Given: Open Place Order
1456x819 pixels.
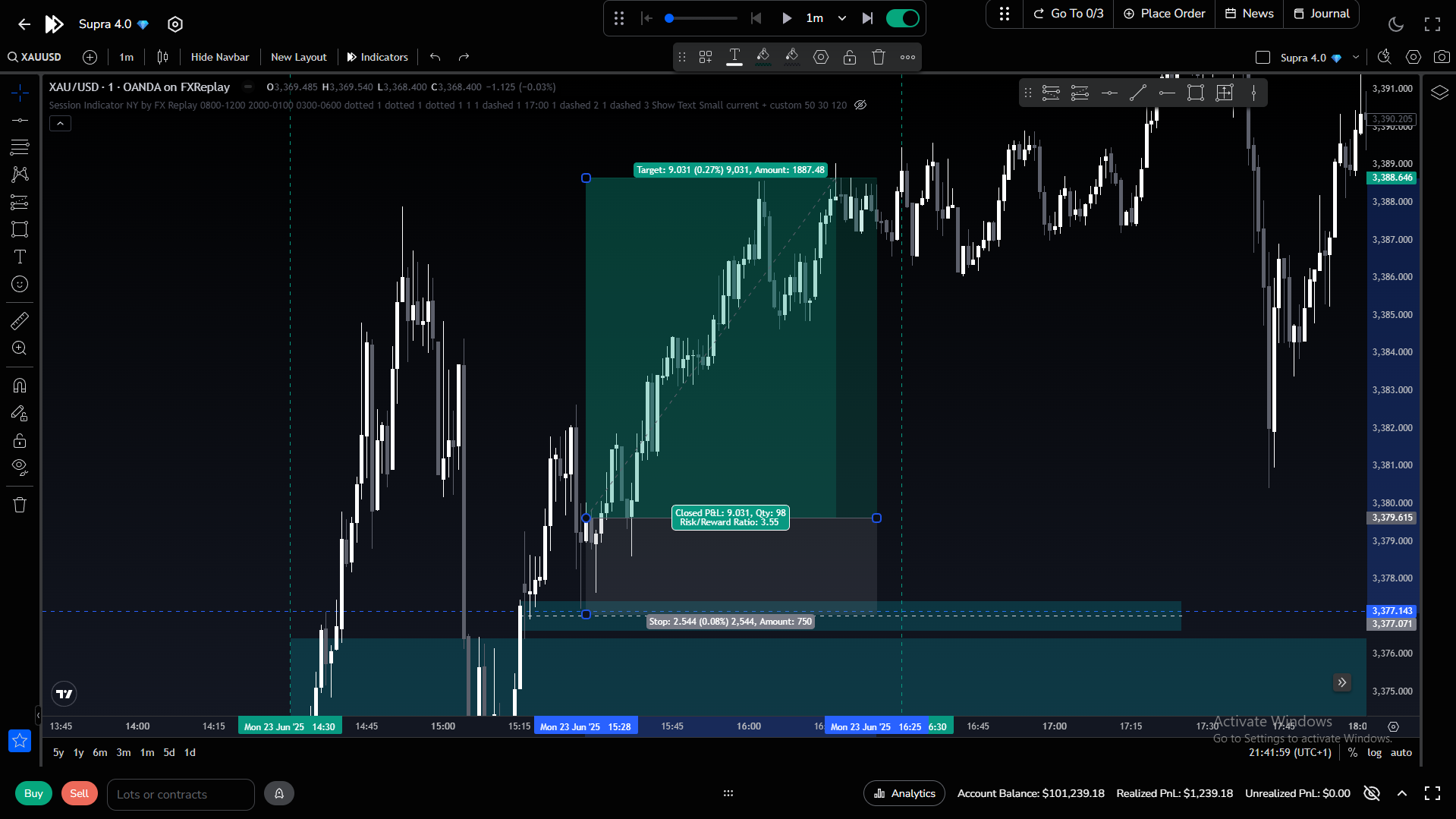Looking at the screenshot, I should point(1165,14).
